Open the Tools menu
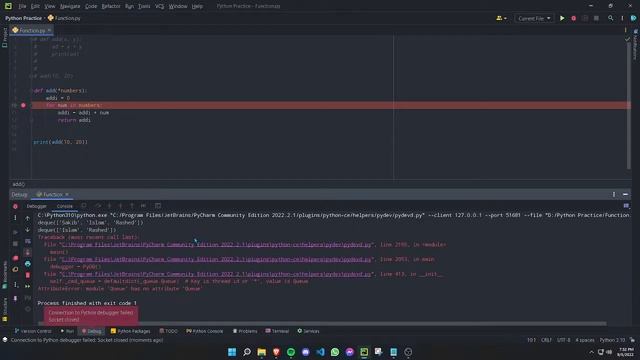This screenshot has width=640, height=360. coord(144,6)
